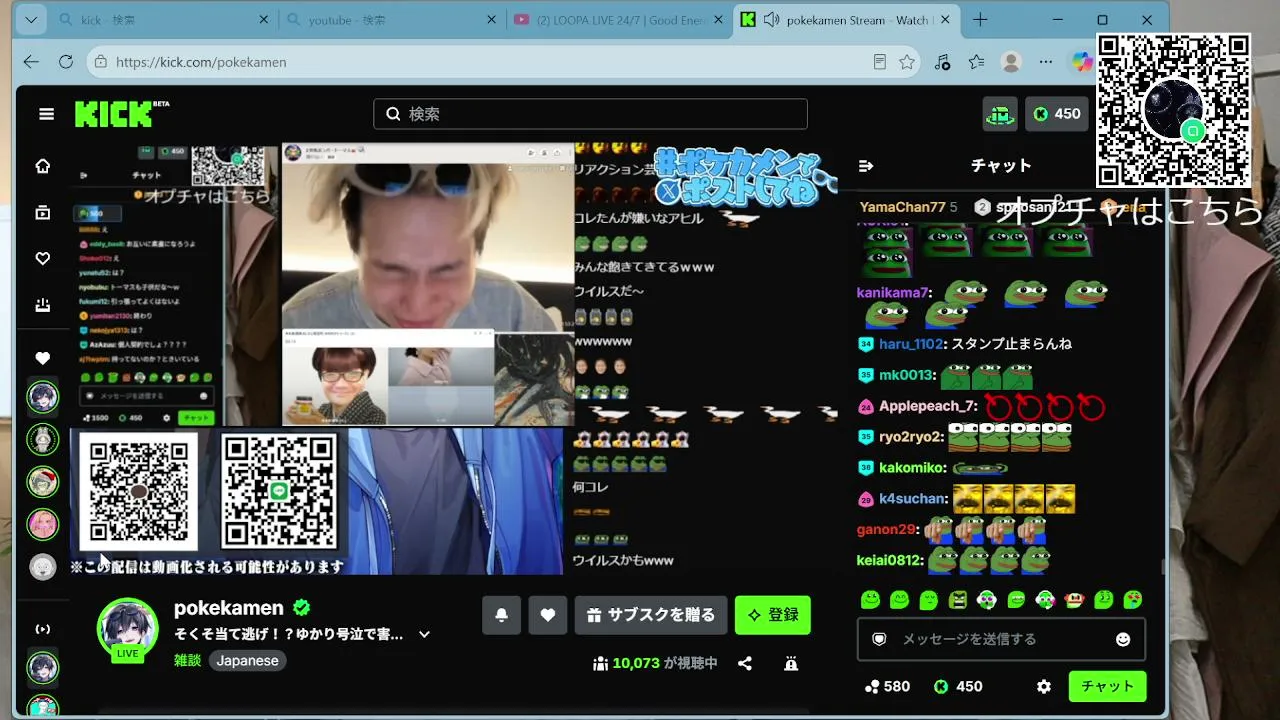Expand the stream title chevron
This screenshot has height=720, width=1280.
point(424,634)
